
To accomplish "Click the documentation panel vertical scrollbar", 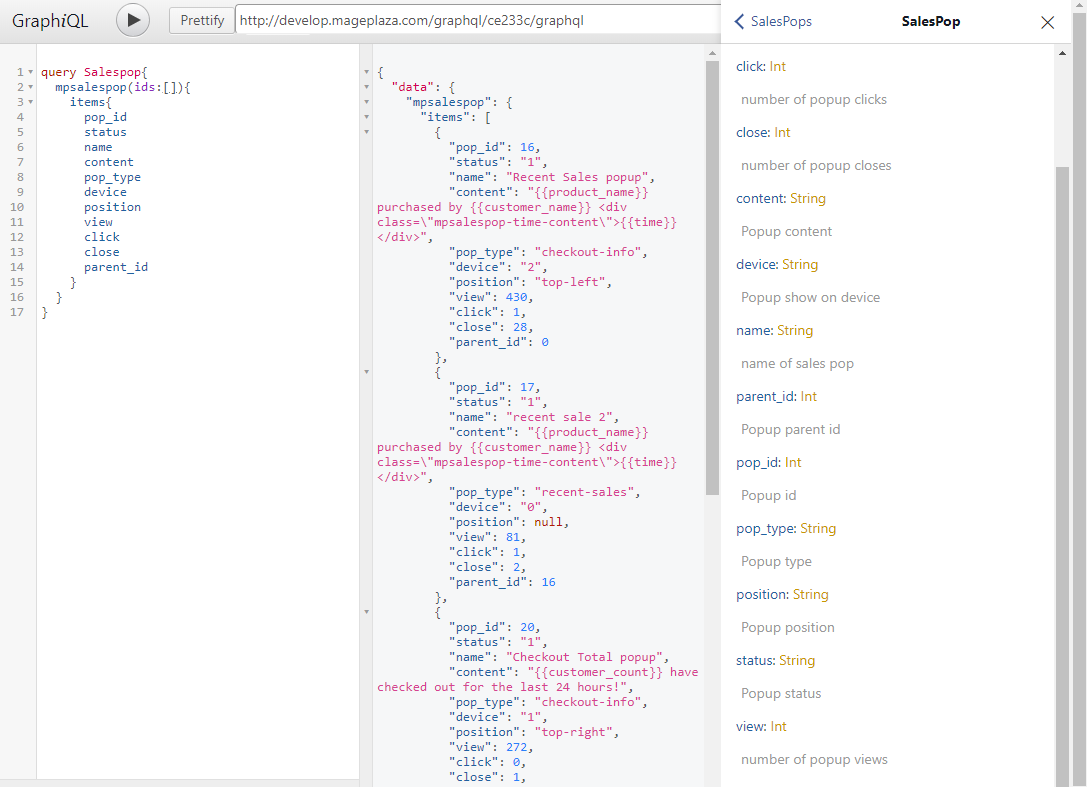I will click(x=1064, y=450).
